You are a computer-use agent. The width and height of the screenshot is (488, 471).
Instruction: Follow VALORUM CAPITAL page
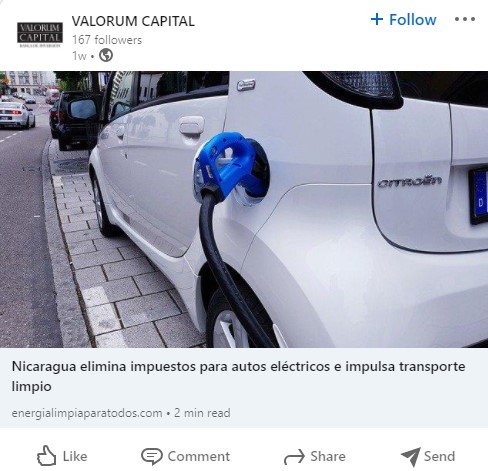(403, 20)
